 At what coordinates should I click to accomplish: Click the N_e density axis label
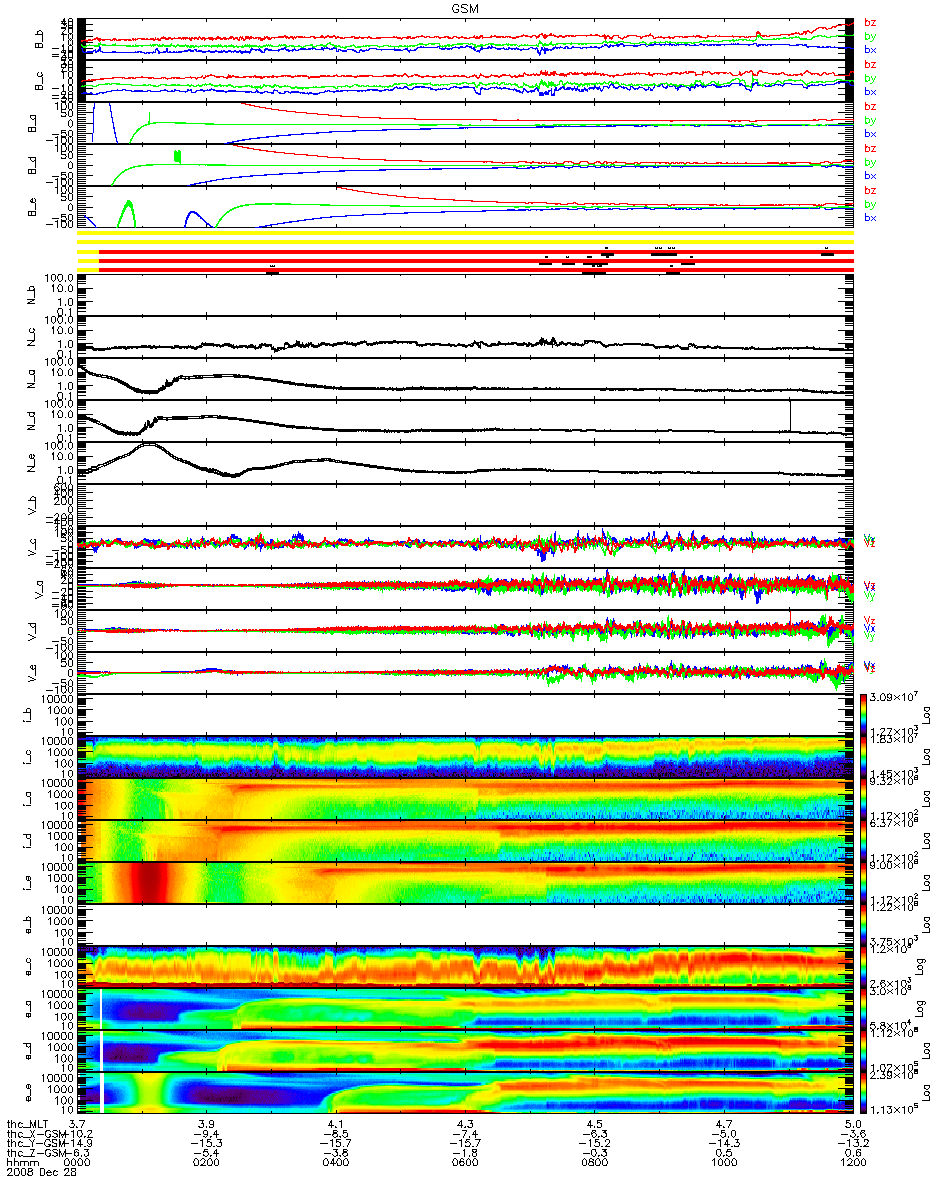point(30,464)
